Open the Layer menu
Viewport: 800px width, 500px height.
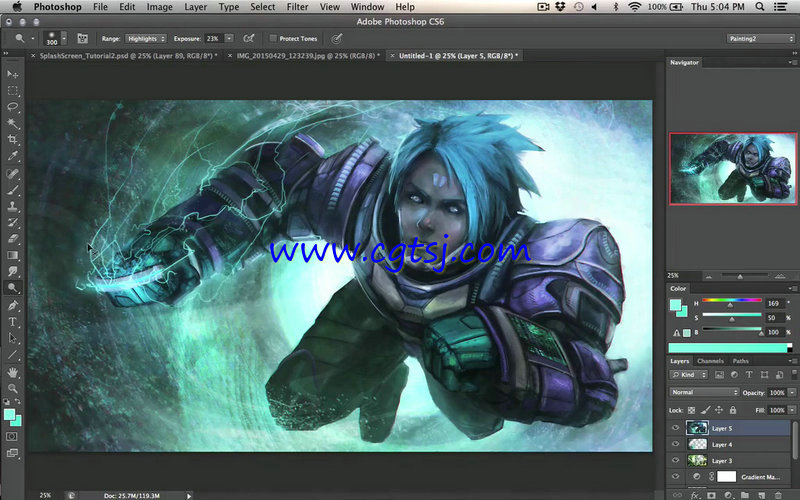(x=195, y=7)
